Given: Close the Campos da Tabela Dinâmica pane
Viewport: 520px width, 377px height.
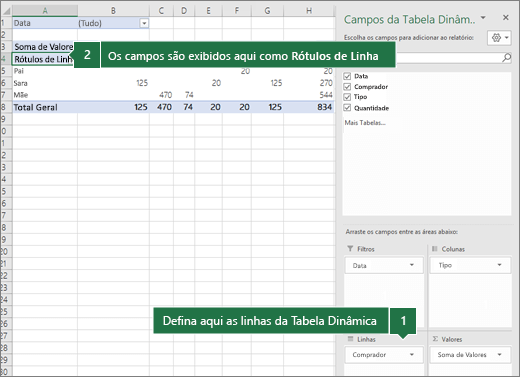Looking at the screenshot, I should [506, 18].
